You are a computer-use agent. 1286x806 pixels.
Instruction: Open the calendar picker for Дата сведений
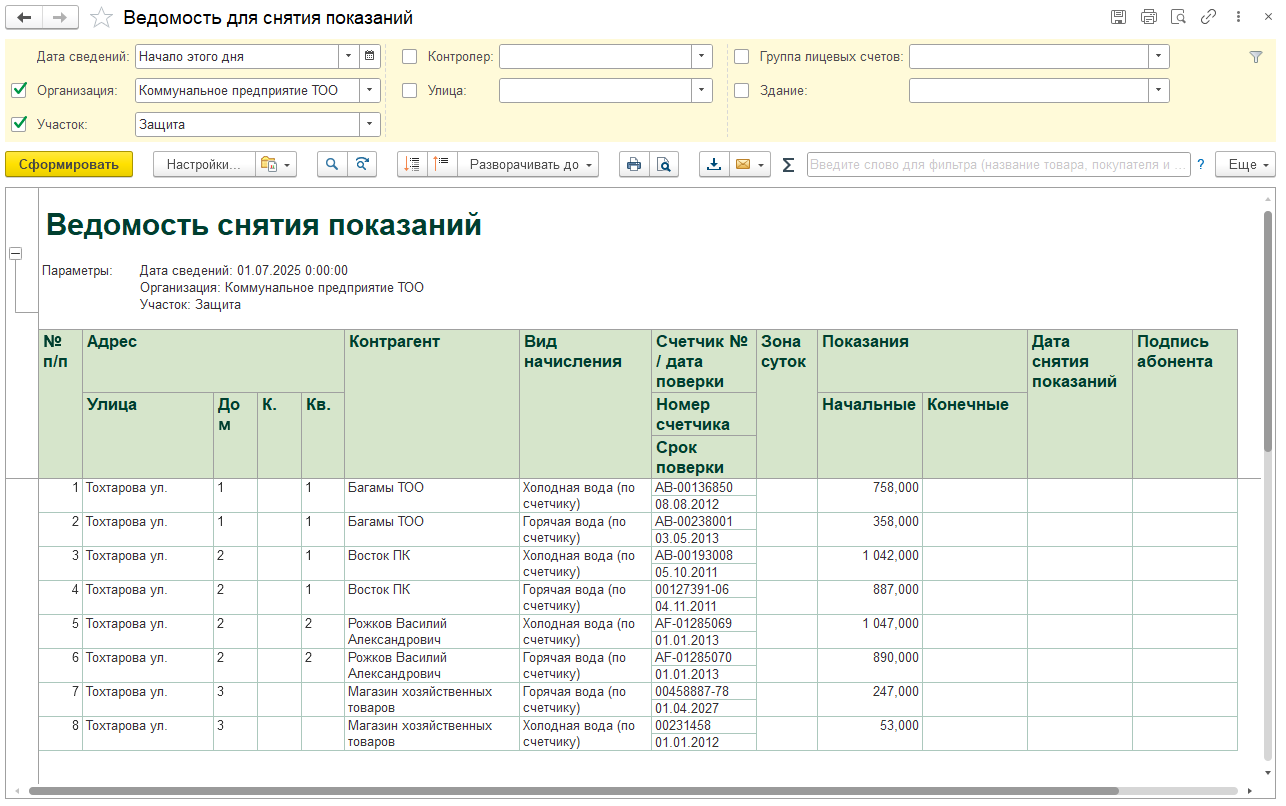[x=370, y=57]
